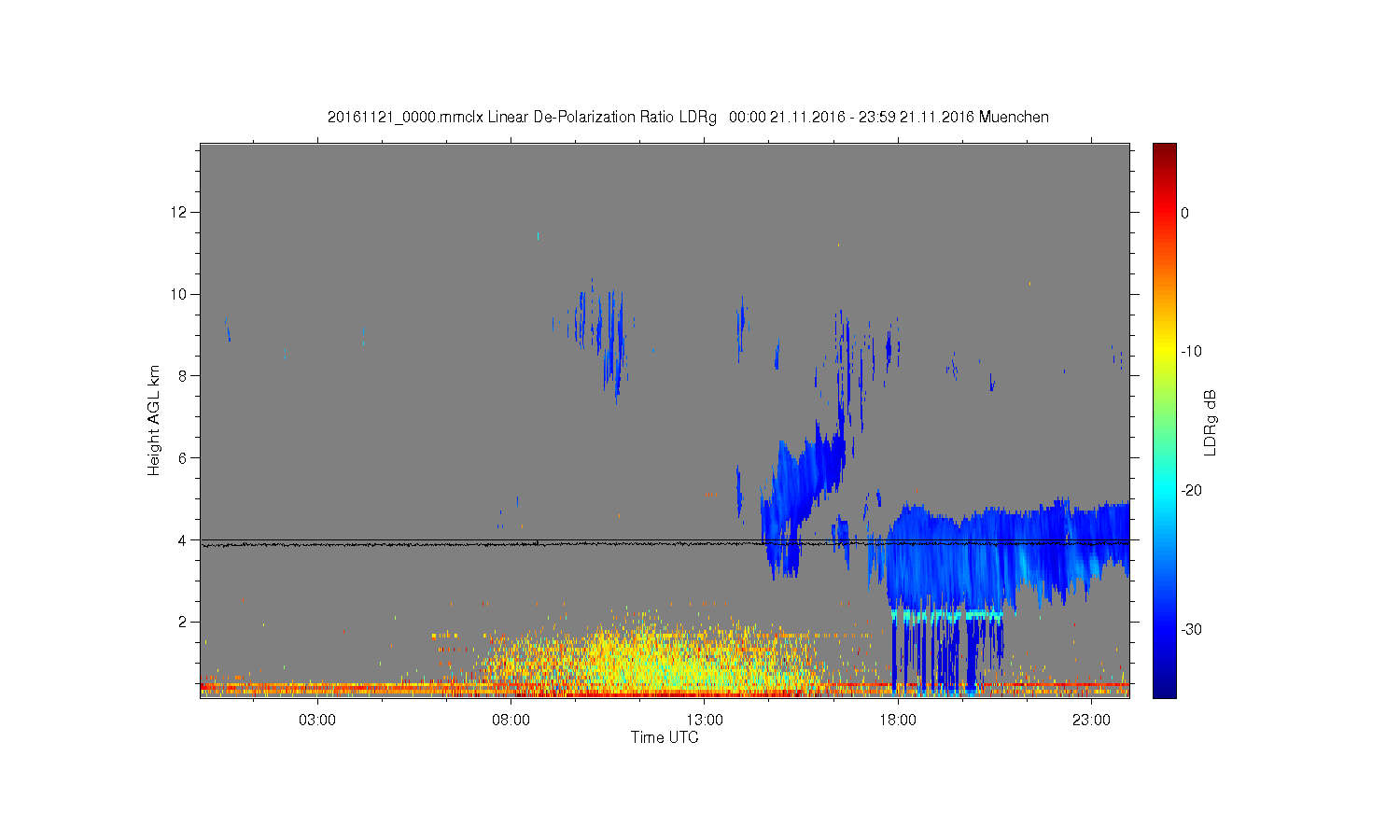
Task: Click the 'LDRg dB' colorbar label
Action: click(x=1211, y=423)
